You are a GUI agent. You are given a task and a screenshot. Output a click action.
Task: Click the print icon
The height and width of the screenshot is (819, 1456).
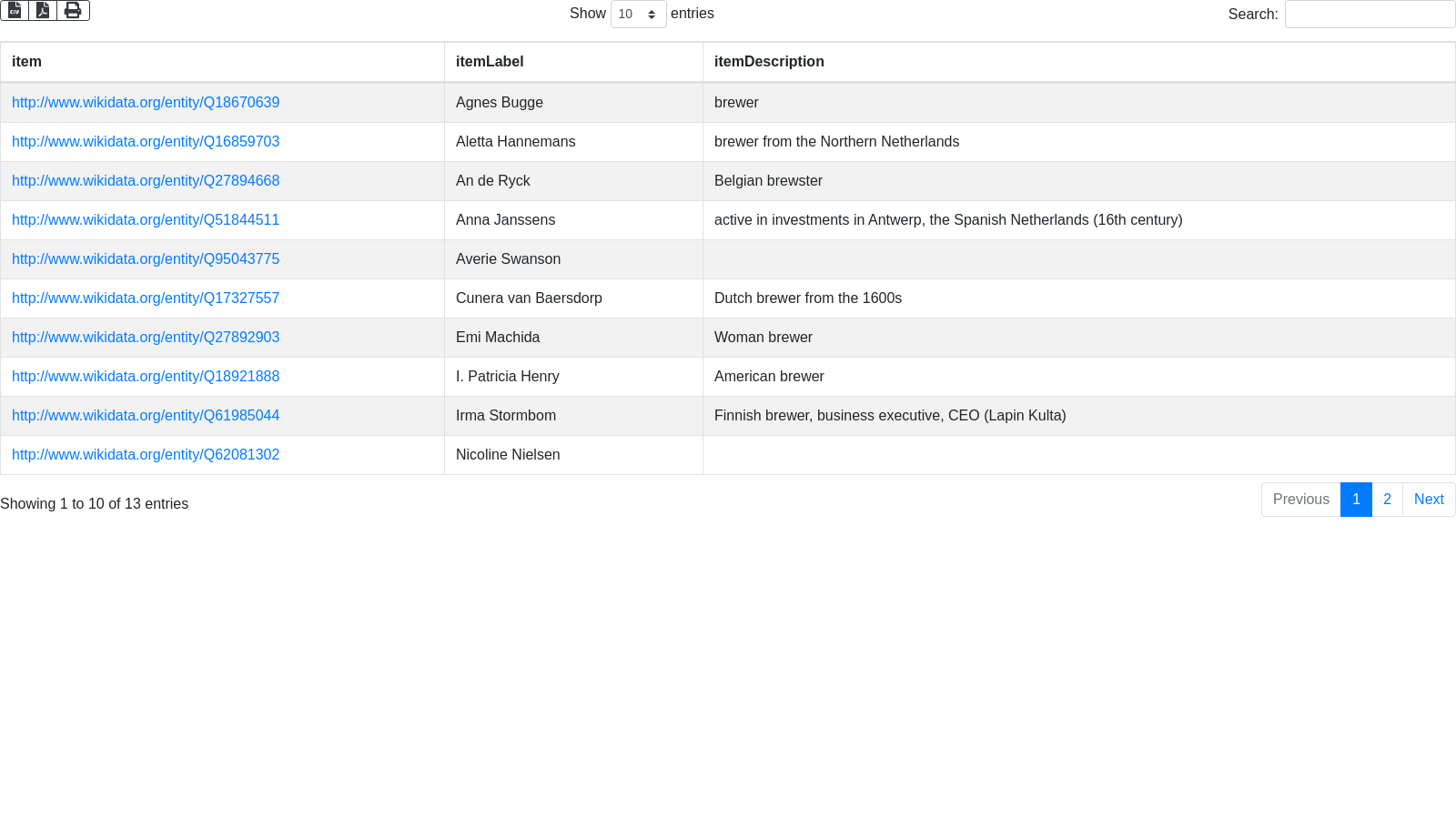pos(73,10)
